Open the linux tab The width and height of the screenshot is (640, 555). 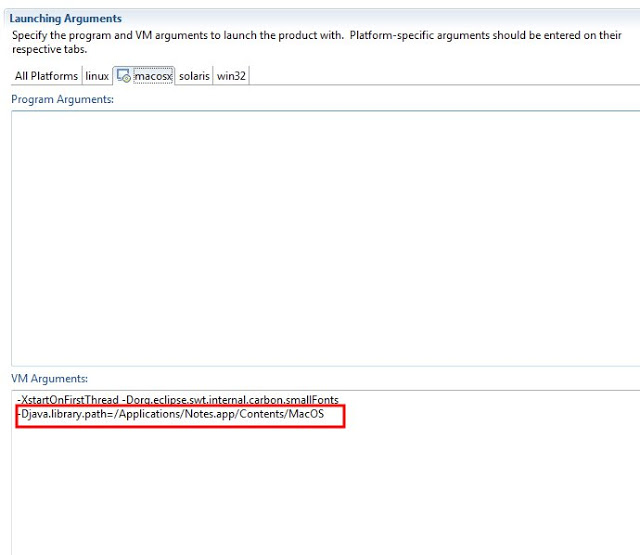(97, 76)
